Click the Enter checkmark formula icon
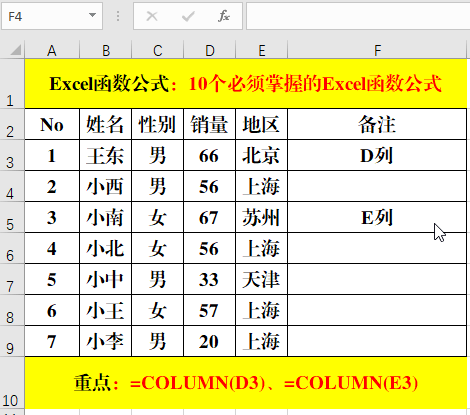The height and width of the screenshot is (415, 470). click(x=188, y=16)
